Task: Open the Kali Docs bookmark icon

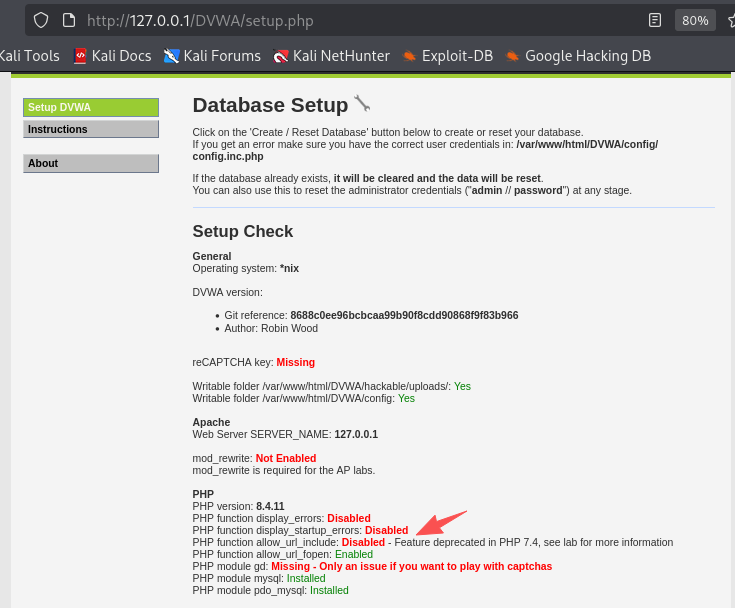Action: pyautogui.click(x=80, y=56)
